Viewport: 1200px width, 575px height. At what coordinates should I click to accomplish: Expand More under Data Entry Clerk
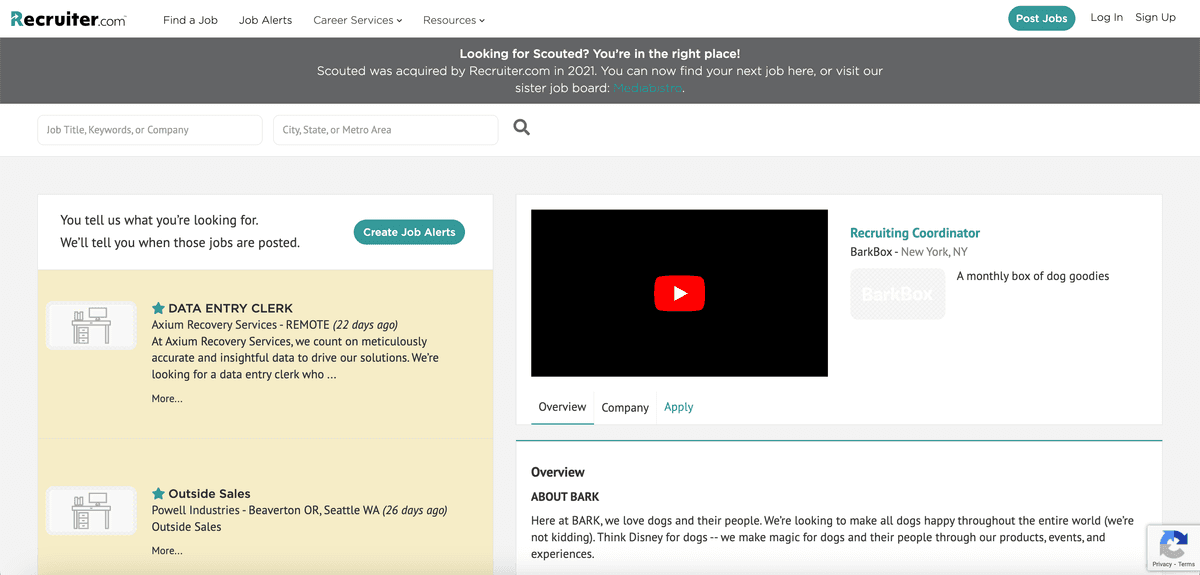(167, 399)
